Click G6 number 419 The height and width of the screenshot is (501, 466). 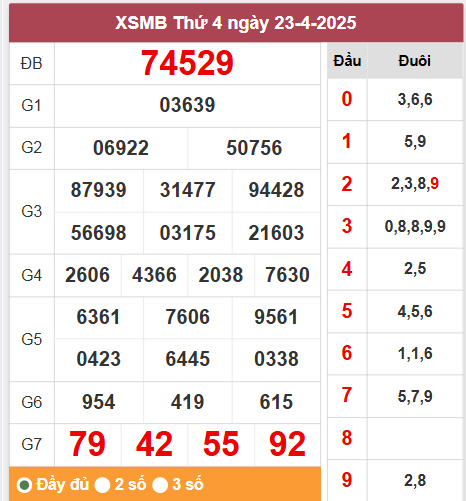187,402
